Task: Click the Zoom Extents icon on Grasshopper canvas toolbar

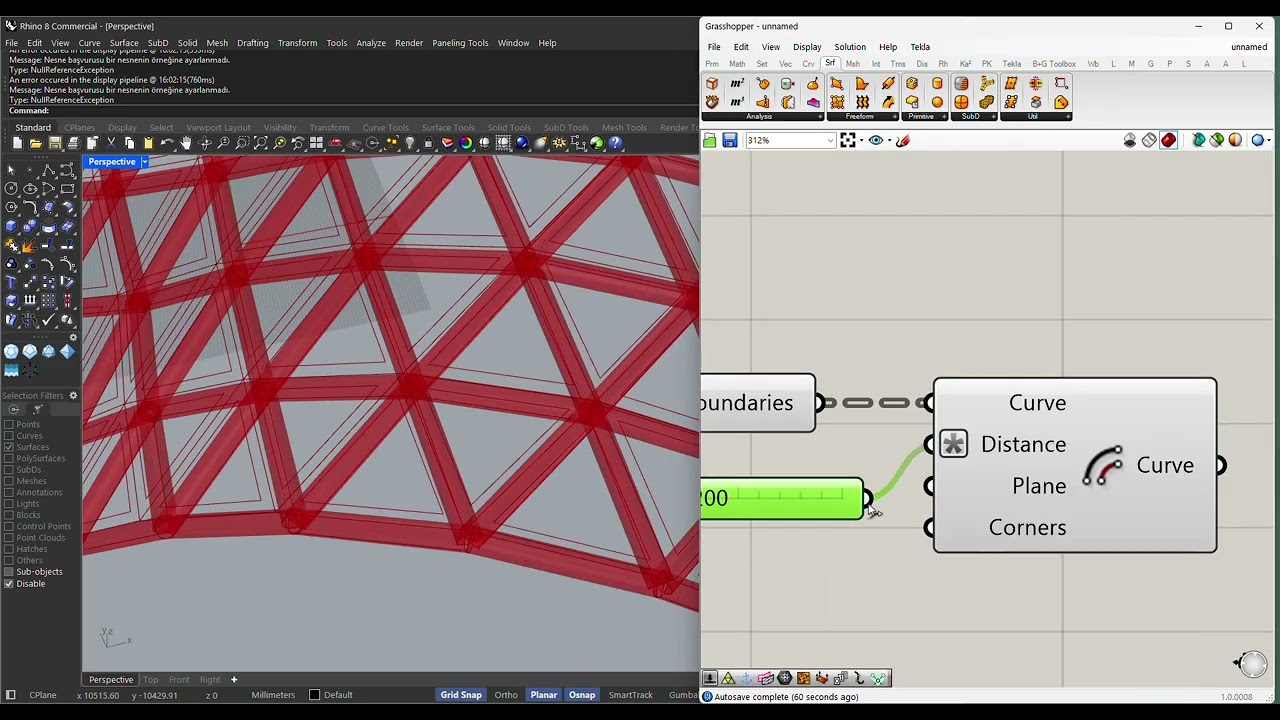Action: tap(848, 141)
